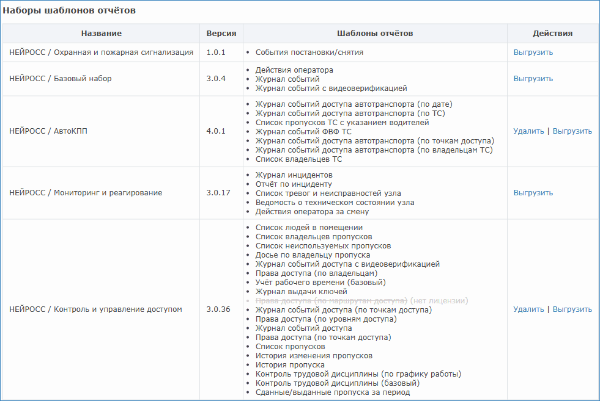
Task: Click Выгрузить for Мониторинг и реагирование
Action: pyautogui.click(x=533, y=193)
